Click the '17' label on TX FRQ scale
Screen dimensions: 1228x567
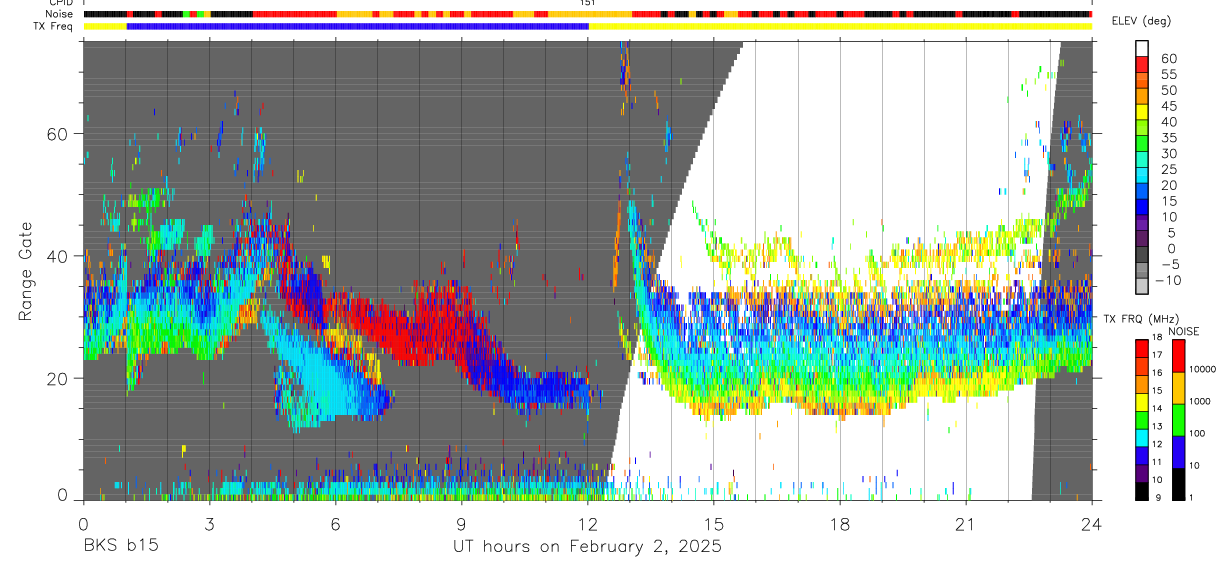point(1157,355)
